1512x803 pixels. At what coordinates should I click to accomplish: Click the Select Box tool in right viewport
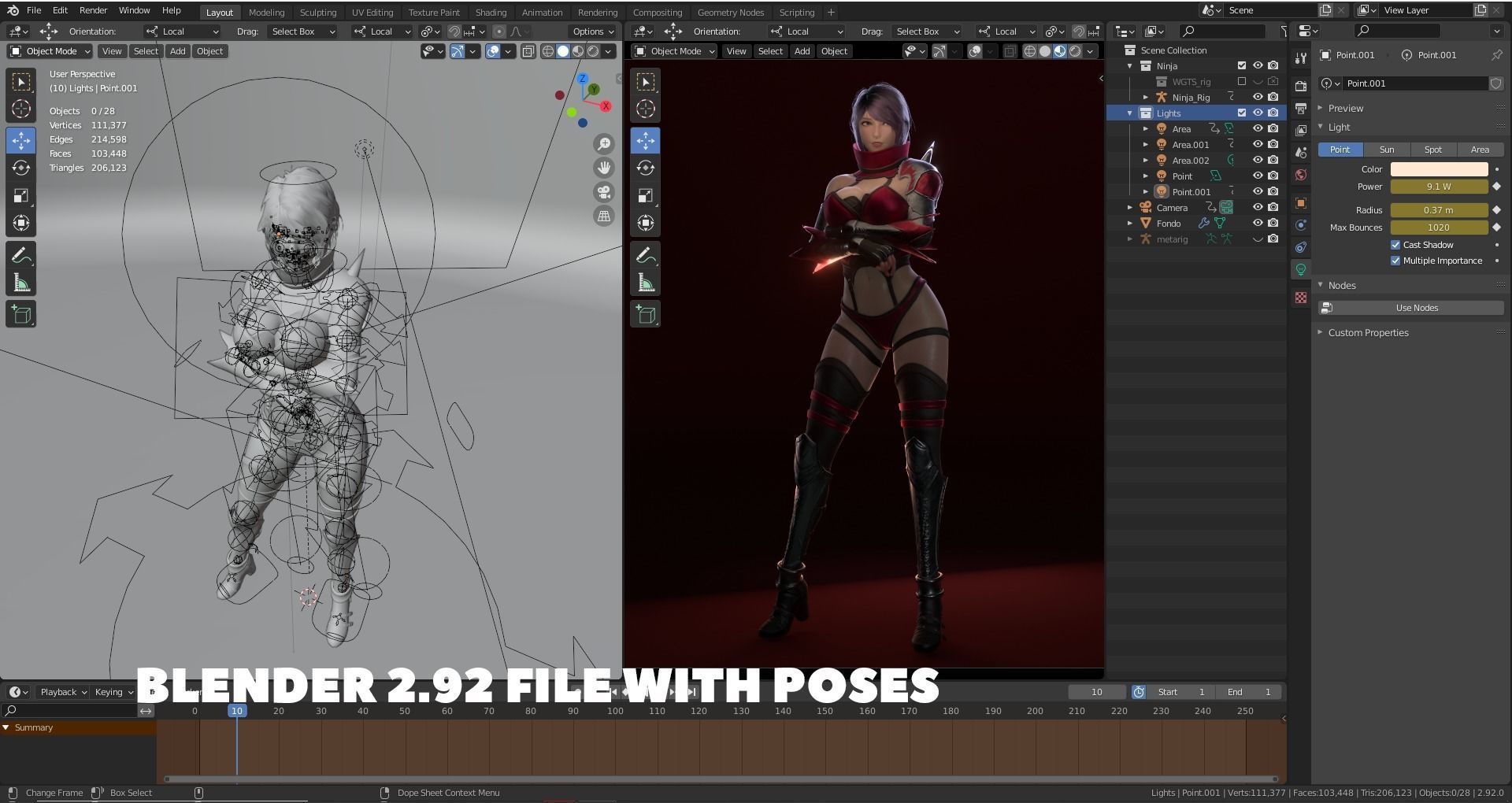point(646,82)
